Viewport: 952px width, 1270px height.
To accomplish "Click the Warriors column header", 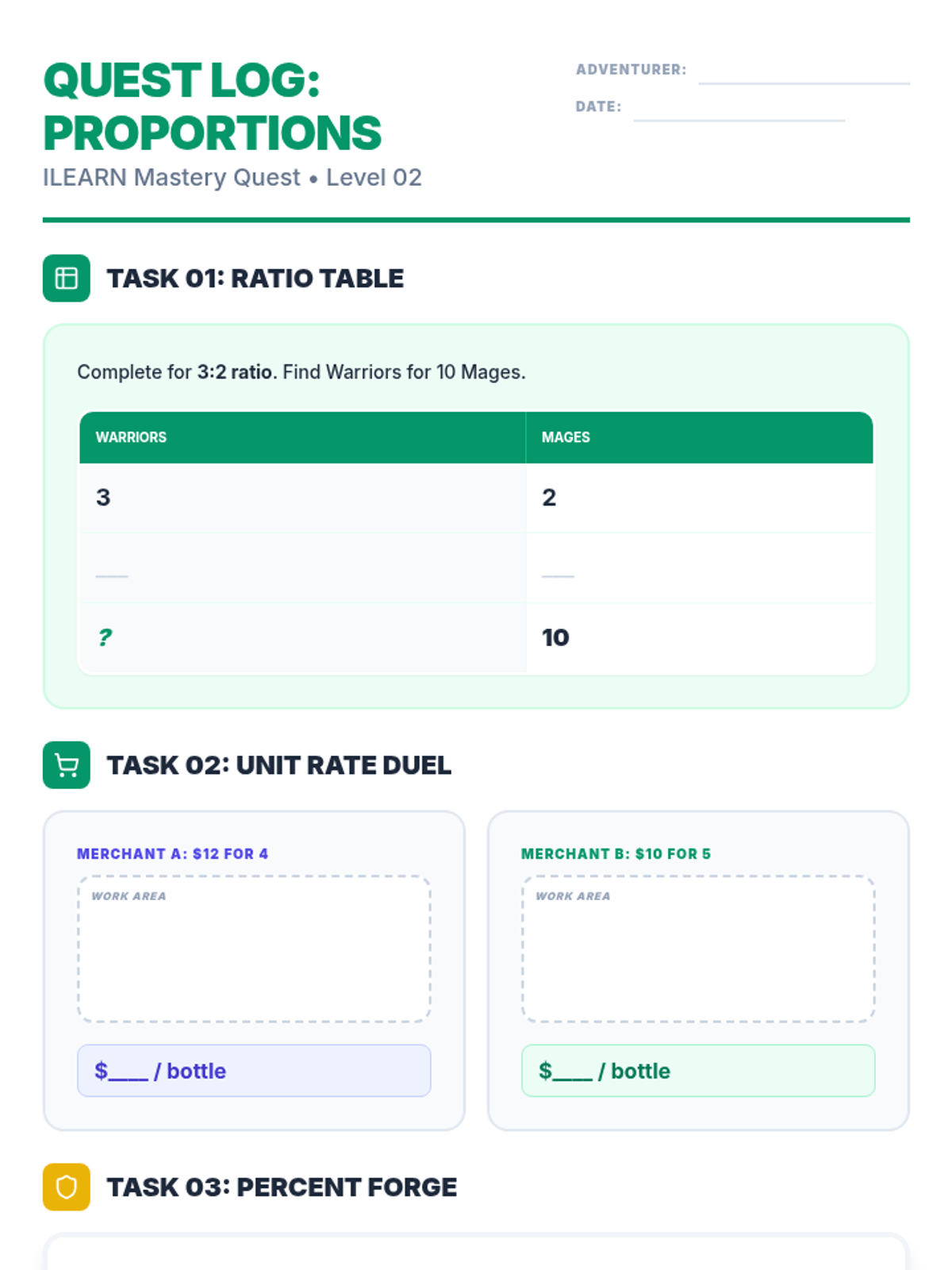I will (x=302, y=437).
